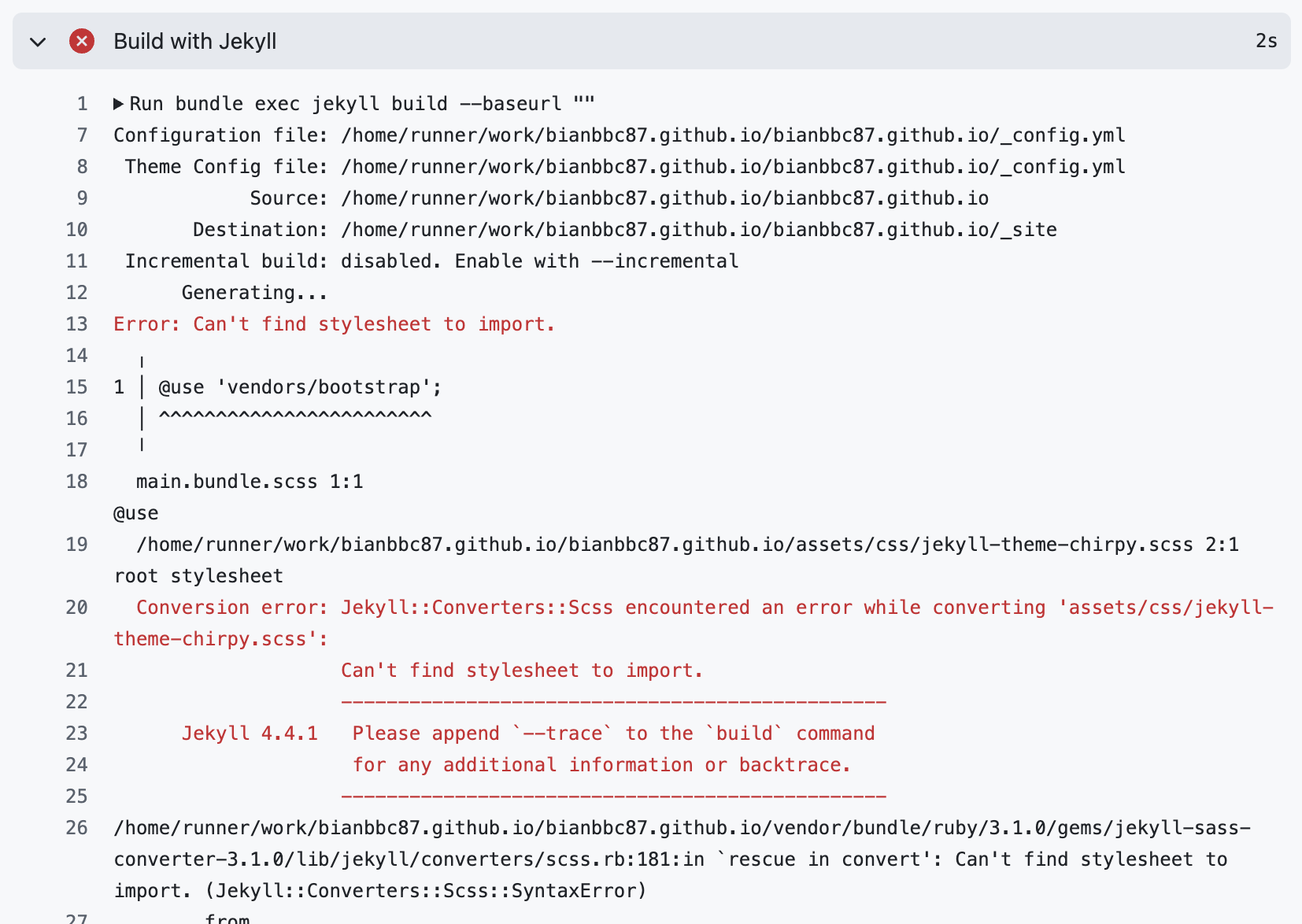Click the "Build with Jekyll" step title

click(x=195, y=41)
